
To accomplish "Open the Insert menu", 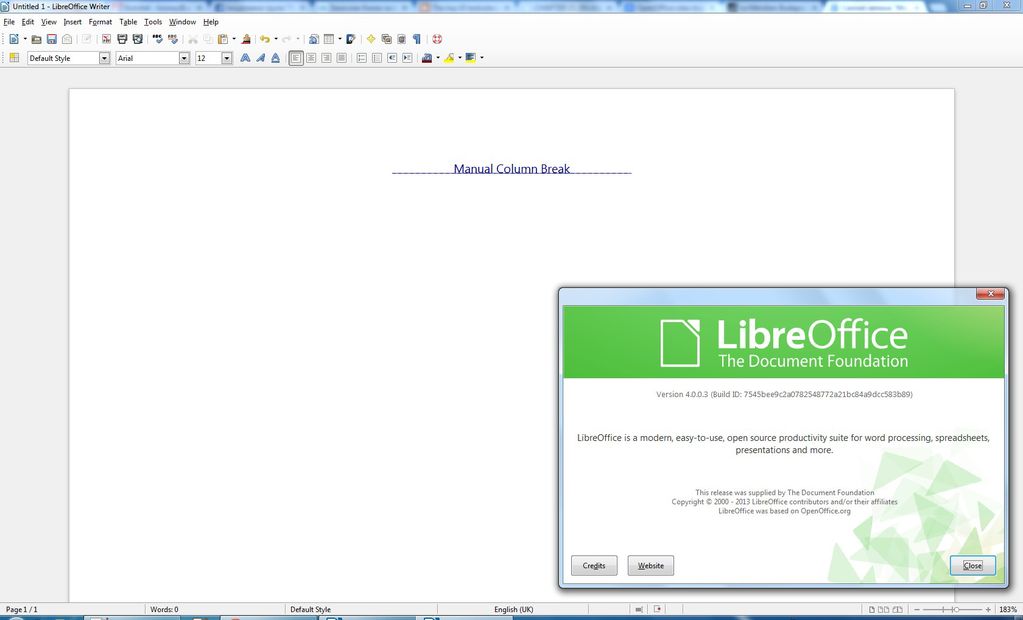I will click(72, 22).
